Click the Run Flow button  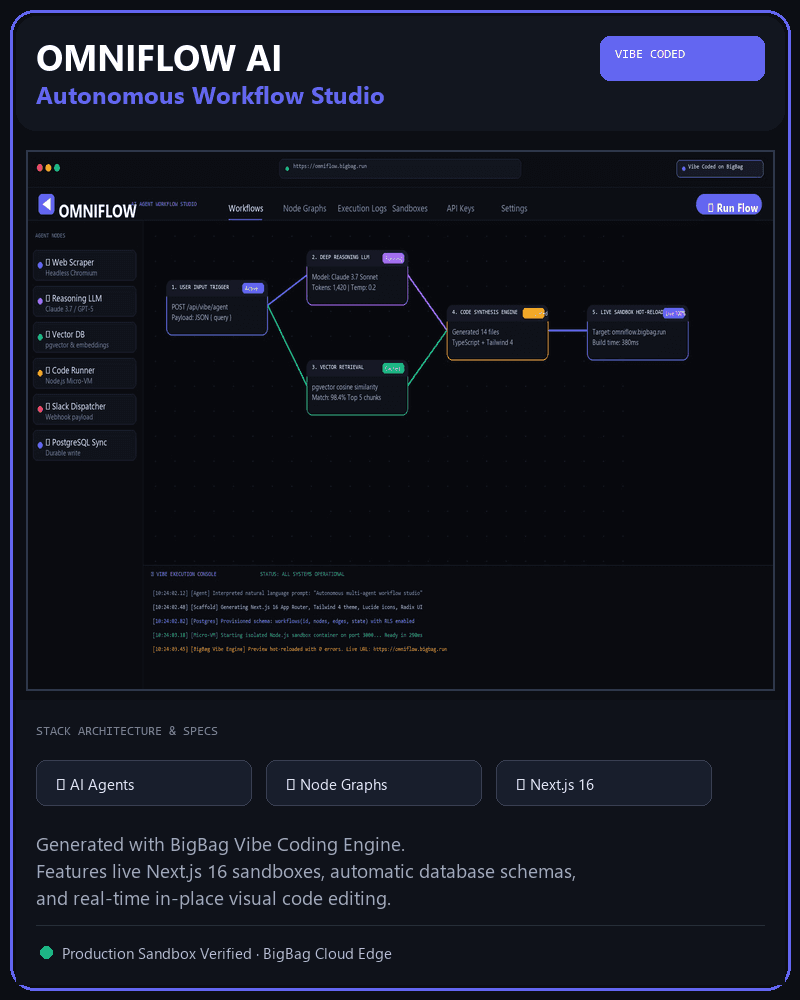(x=729, y=205)
